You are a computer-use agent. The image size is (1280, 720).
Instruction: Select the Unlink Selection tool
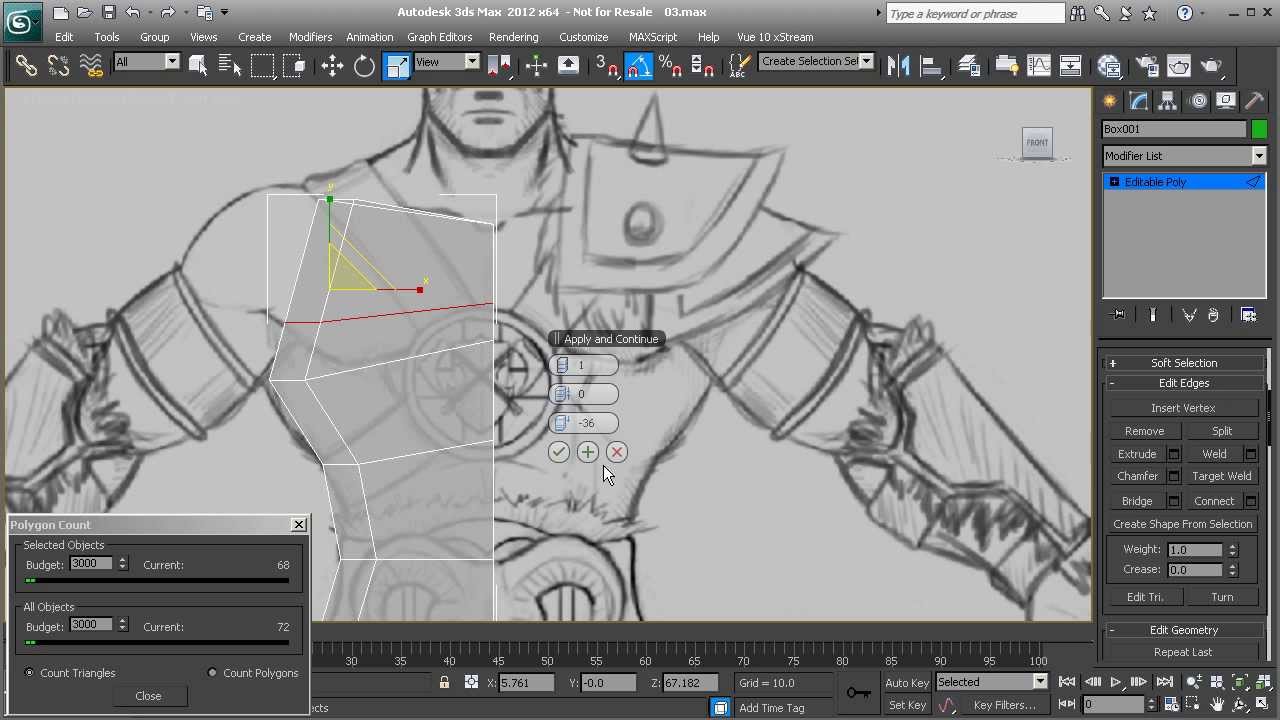(x=58, y=66)
